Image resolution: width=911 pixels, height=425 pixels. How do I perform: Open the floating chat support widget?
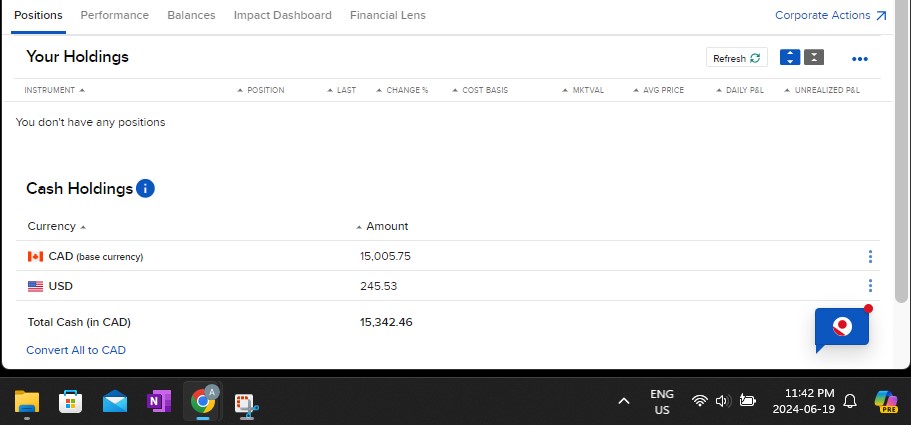pyautogui.click(x=842, y=327)
